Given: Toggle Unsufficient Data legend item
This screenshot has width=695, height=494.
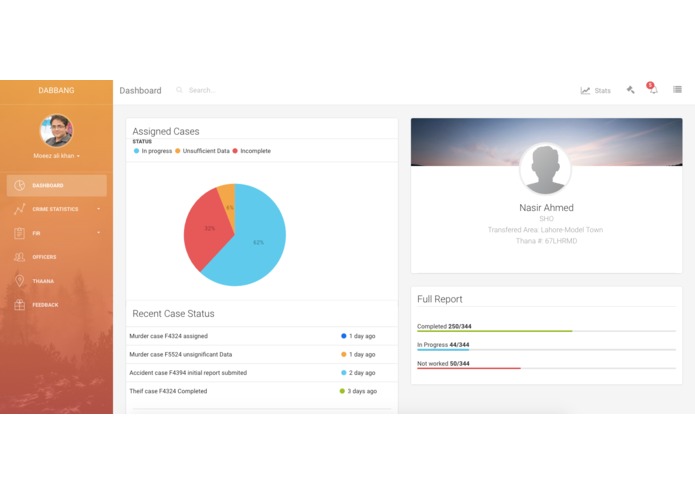Looking at the screenshot, I should pyautogui.click(x=203, y=151).
